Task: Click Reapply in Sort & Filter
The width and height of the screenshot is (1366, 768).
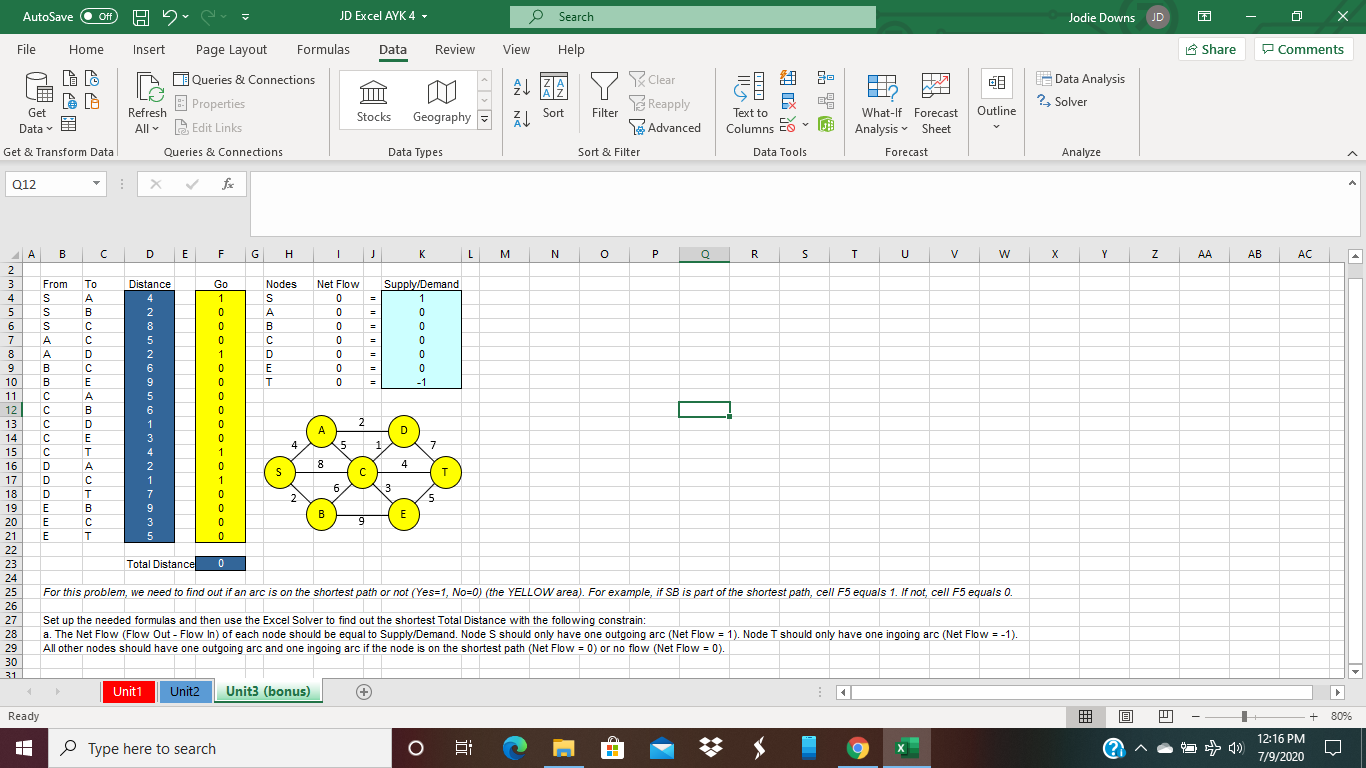Action: 662,103
